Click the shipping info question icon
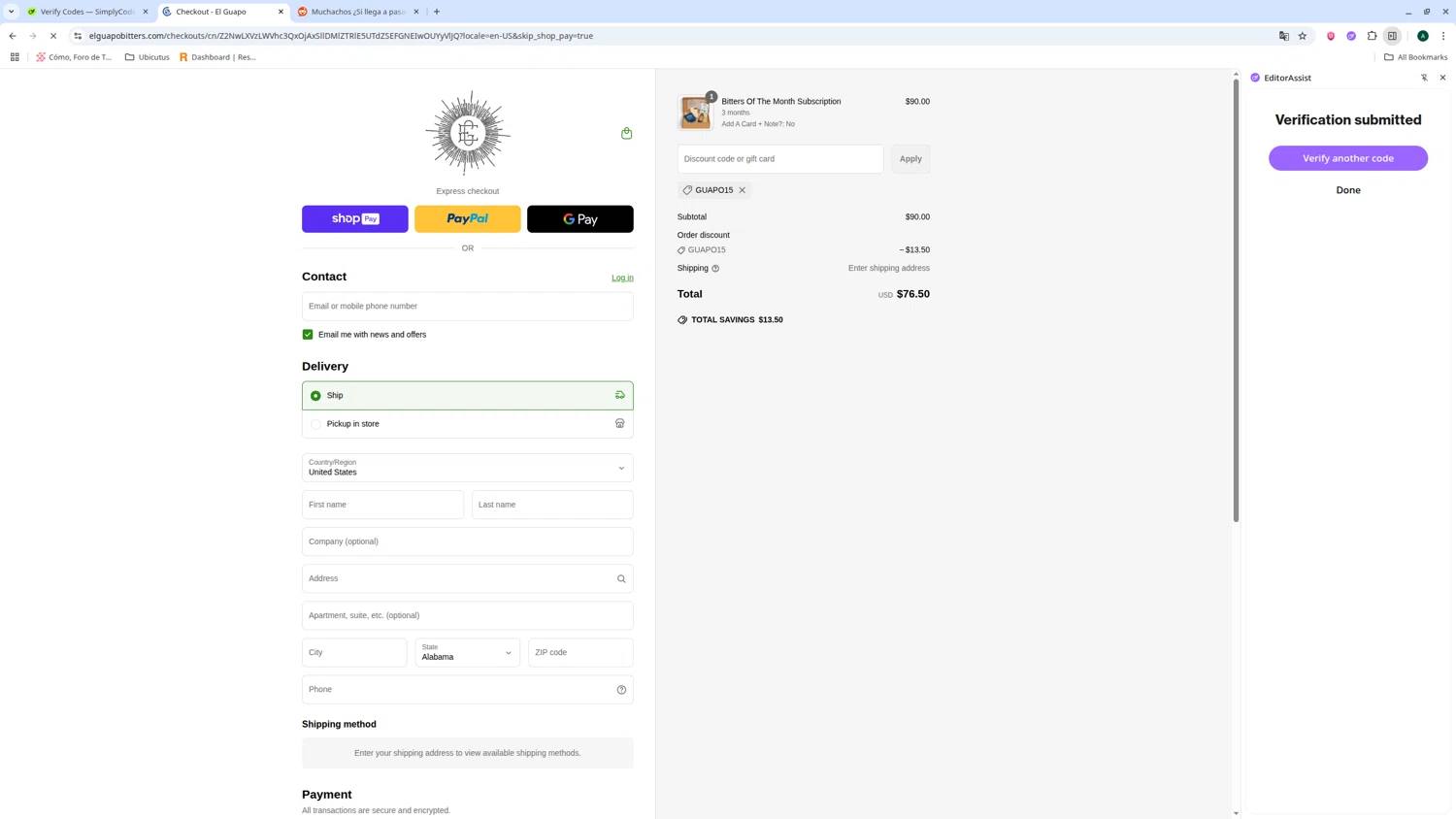The height and width of the screenshot is (819, 1456). (x=715, y=269)
